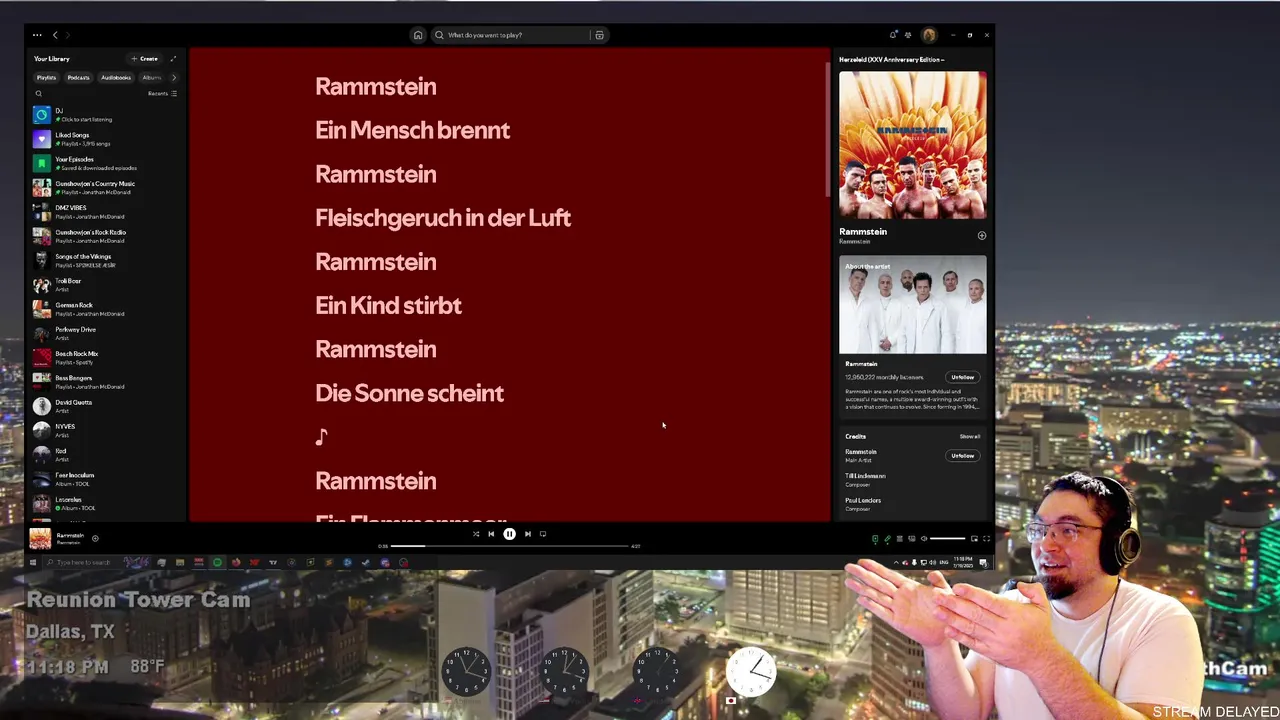Image resolution: width=1280 pixels, height=720 pixels.
Task: Click Show all in Credits
Action: tap(970, 436)
